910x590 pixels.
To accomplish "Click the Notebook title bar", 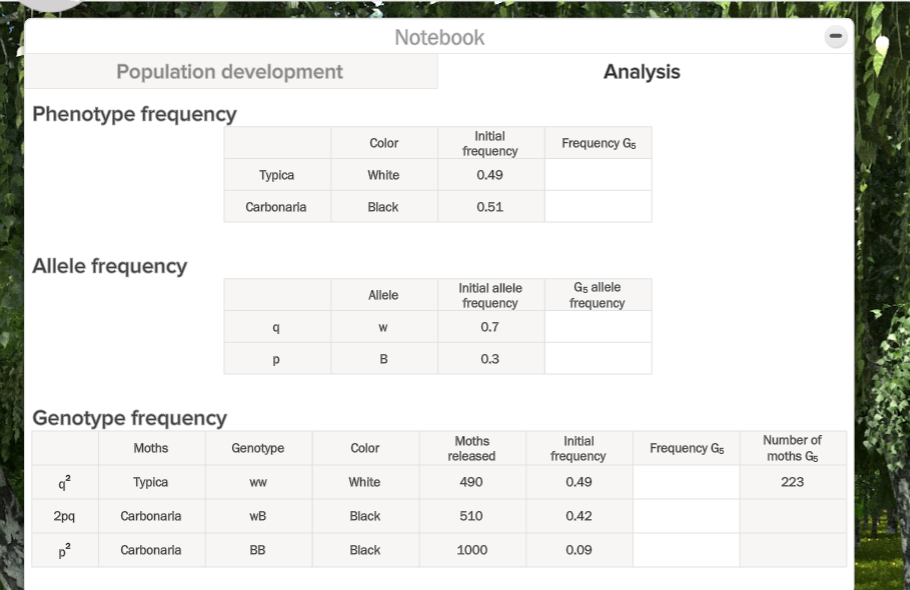I will pos(440,37).
